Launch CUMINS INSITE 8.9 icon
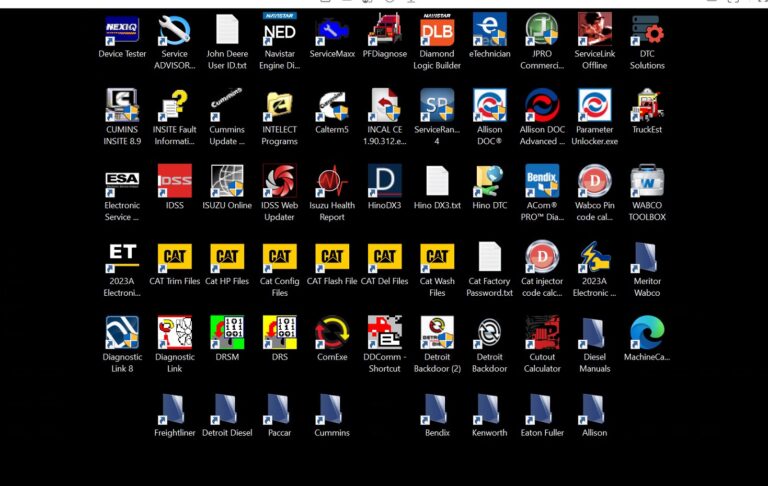Screen dimensions: 768x486 pos(122,105)
